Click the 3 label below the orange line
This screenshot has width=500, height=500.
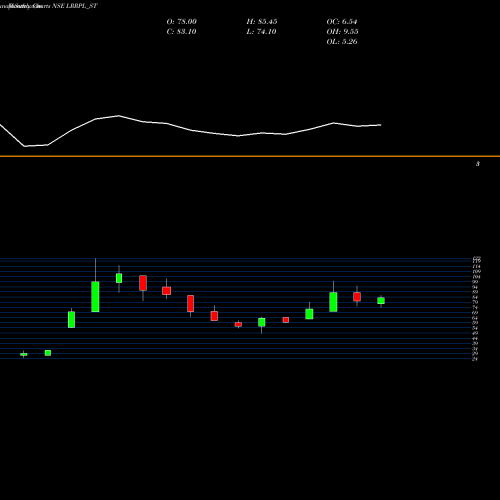coord(478,164)
